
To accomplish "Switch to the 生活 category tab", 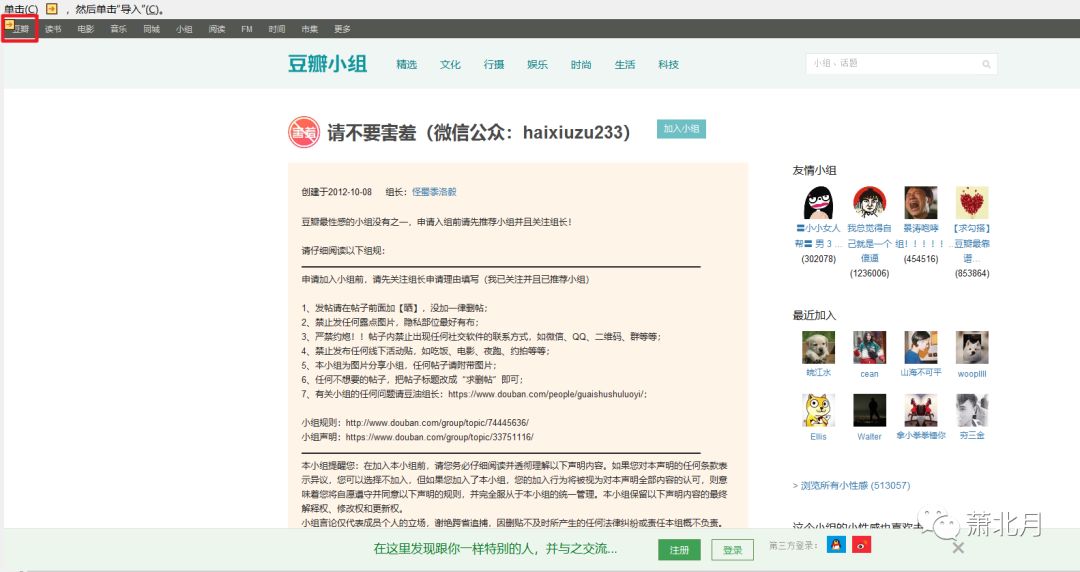I will tap(625, 64).
